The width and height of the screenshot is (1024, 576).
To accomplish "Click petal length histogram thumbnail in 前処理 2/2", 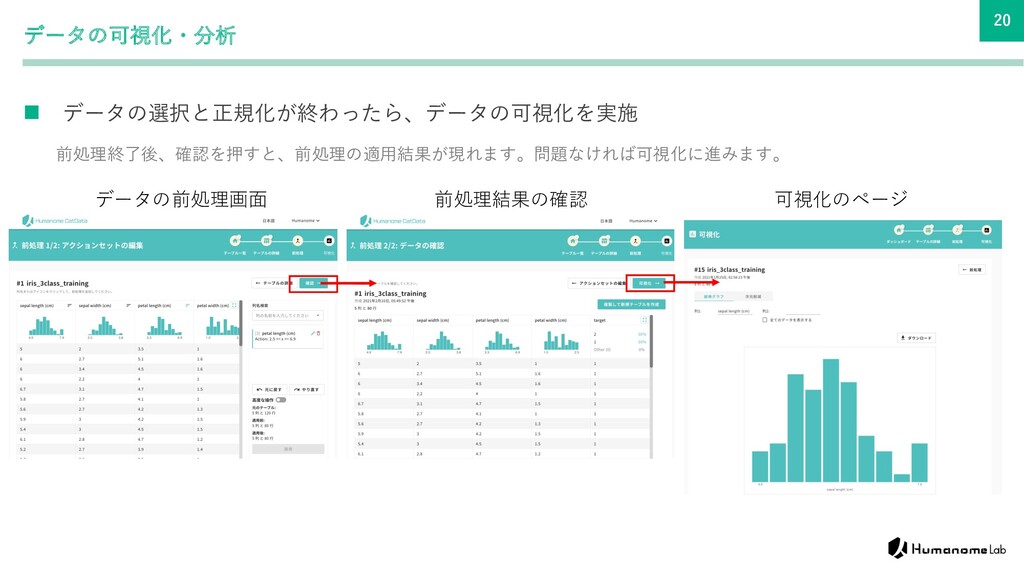I will click(500, 341).
